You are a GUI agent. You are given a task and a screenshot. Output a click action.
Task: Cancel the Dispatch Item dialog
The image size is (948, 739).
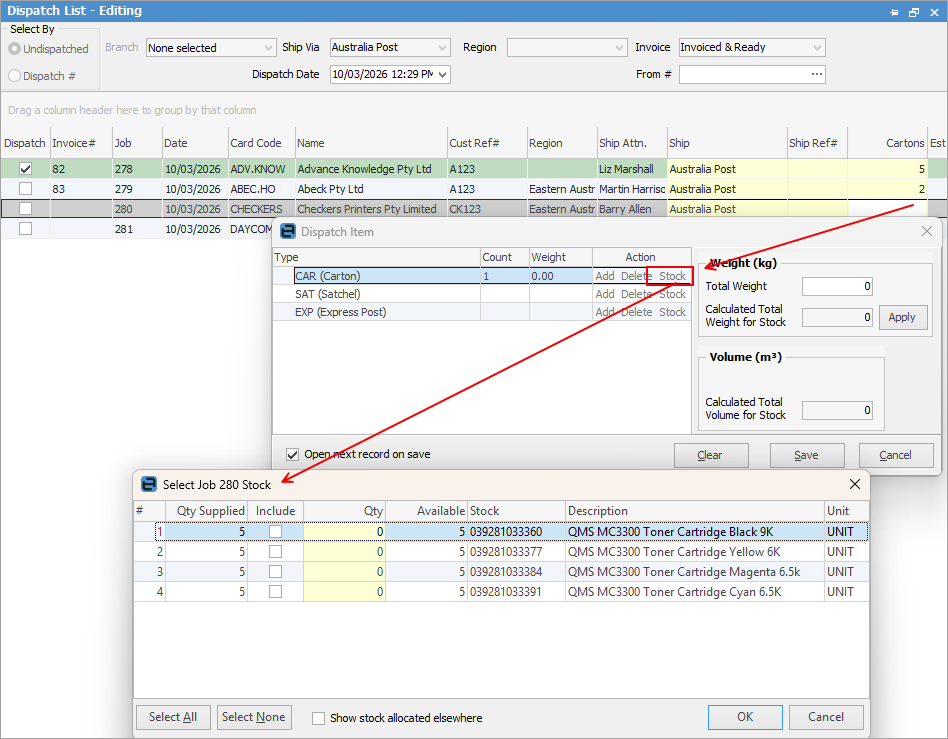pyautogui.click(x=895, y=455)
